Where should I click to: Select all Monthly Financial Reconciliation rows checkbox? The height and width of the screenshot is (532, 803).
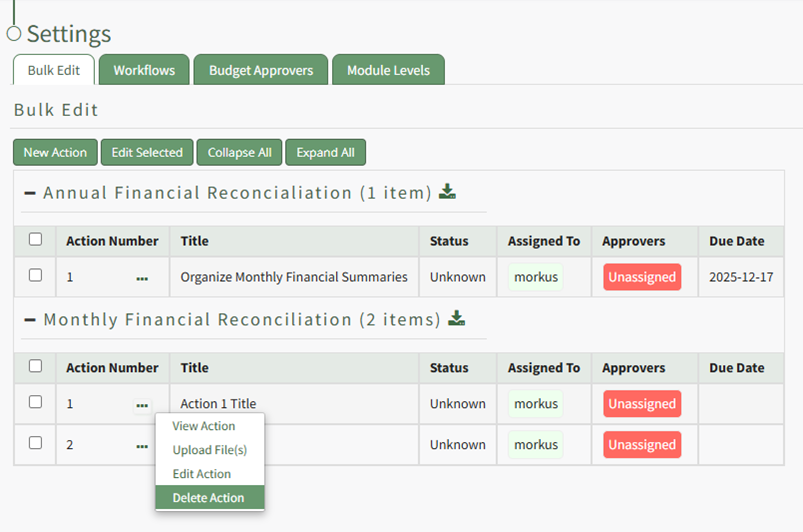[36, 367]
